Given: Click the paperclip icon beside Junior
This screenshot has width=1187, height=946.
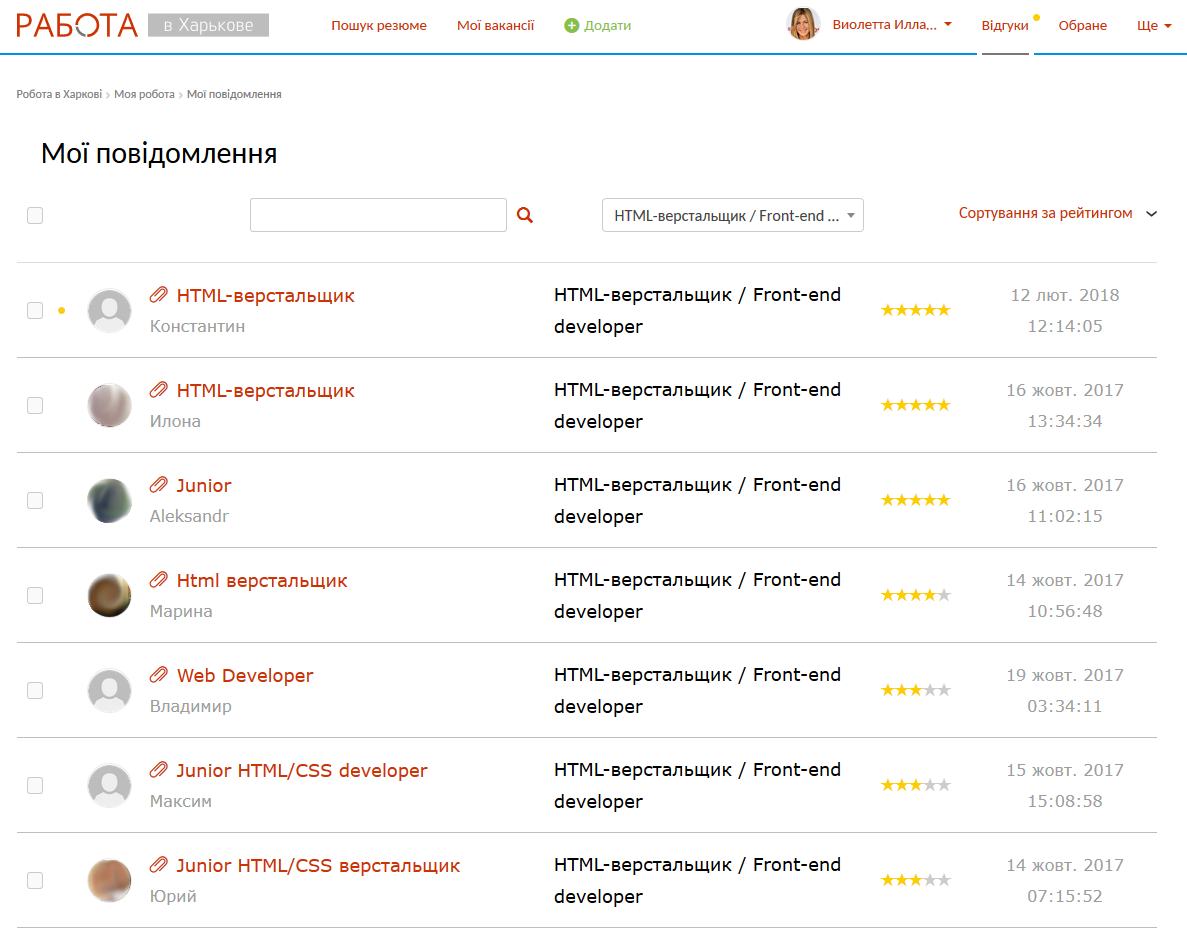Looking at the screenshot, I should [158, 485].
